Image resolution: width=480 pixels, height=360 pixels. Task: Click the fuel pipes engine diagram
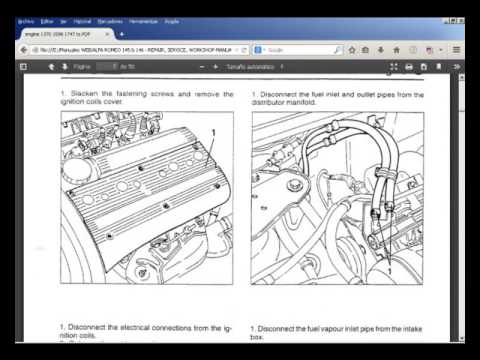337,198
